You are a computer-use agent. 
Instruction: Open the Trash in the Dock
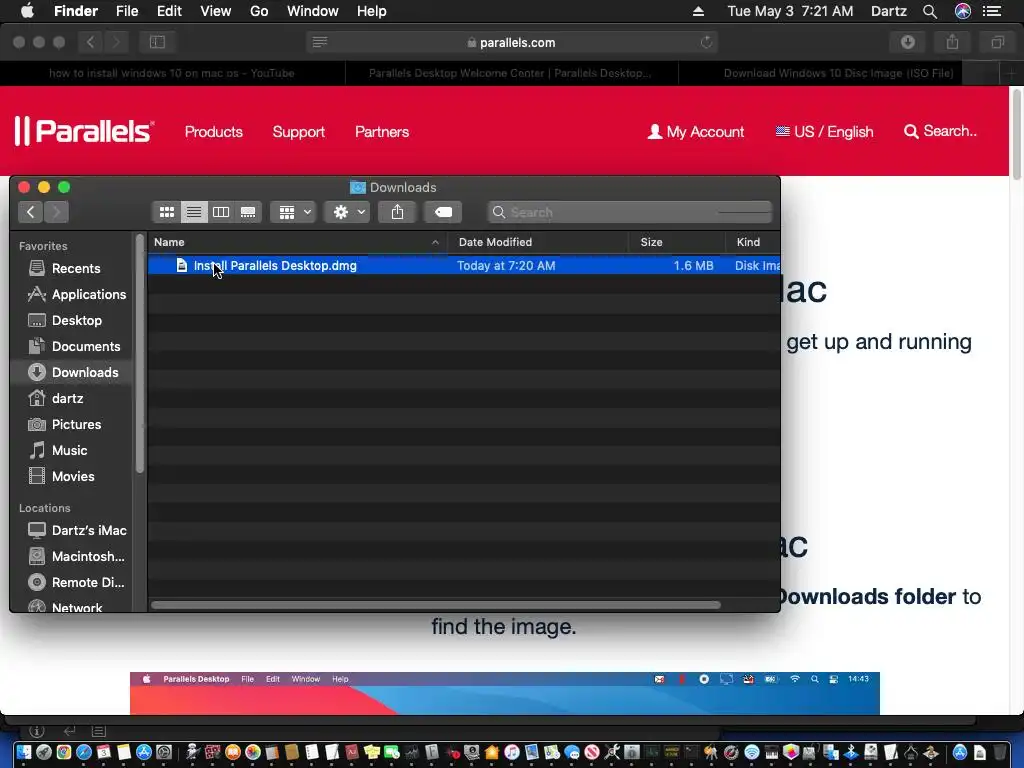pos(1000,752)
